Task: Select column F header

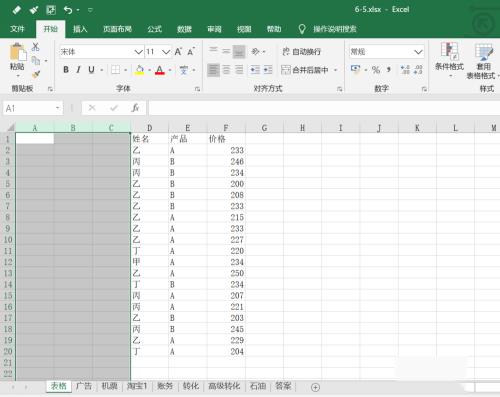Action: pos(226,128)
